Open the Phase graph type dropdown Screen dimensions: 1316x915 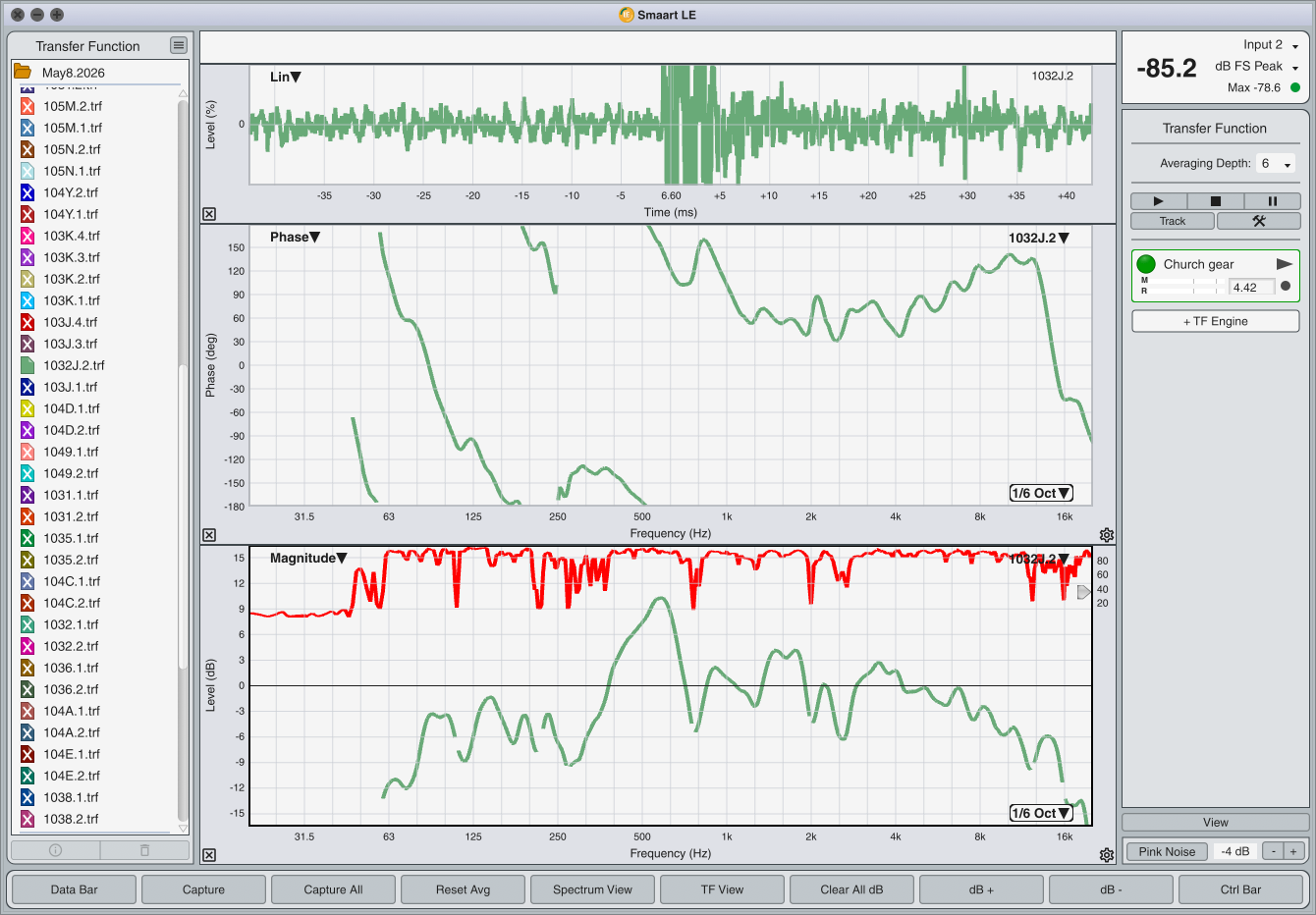[296, 237]
